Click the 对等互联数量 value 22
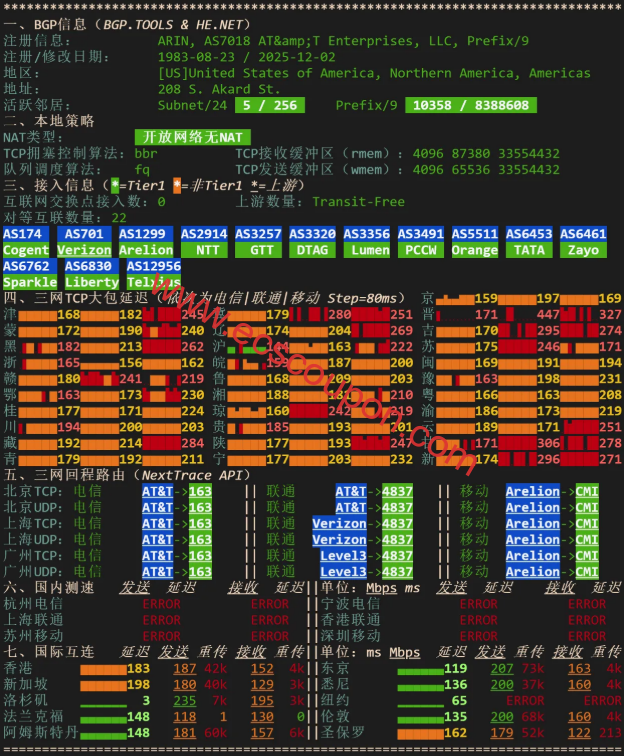The width and height of the screenshot is (624, 756). click(x=119, y=218)
